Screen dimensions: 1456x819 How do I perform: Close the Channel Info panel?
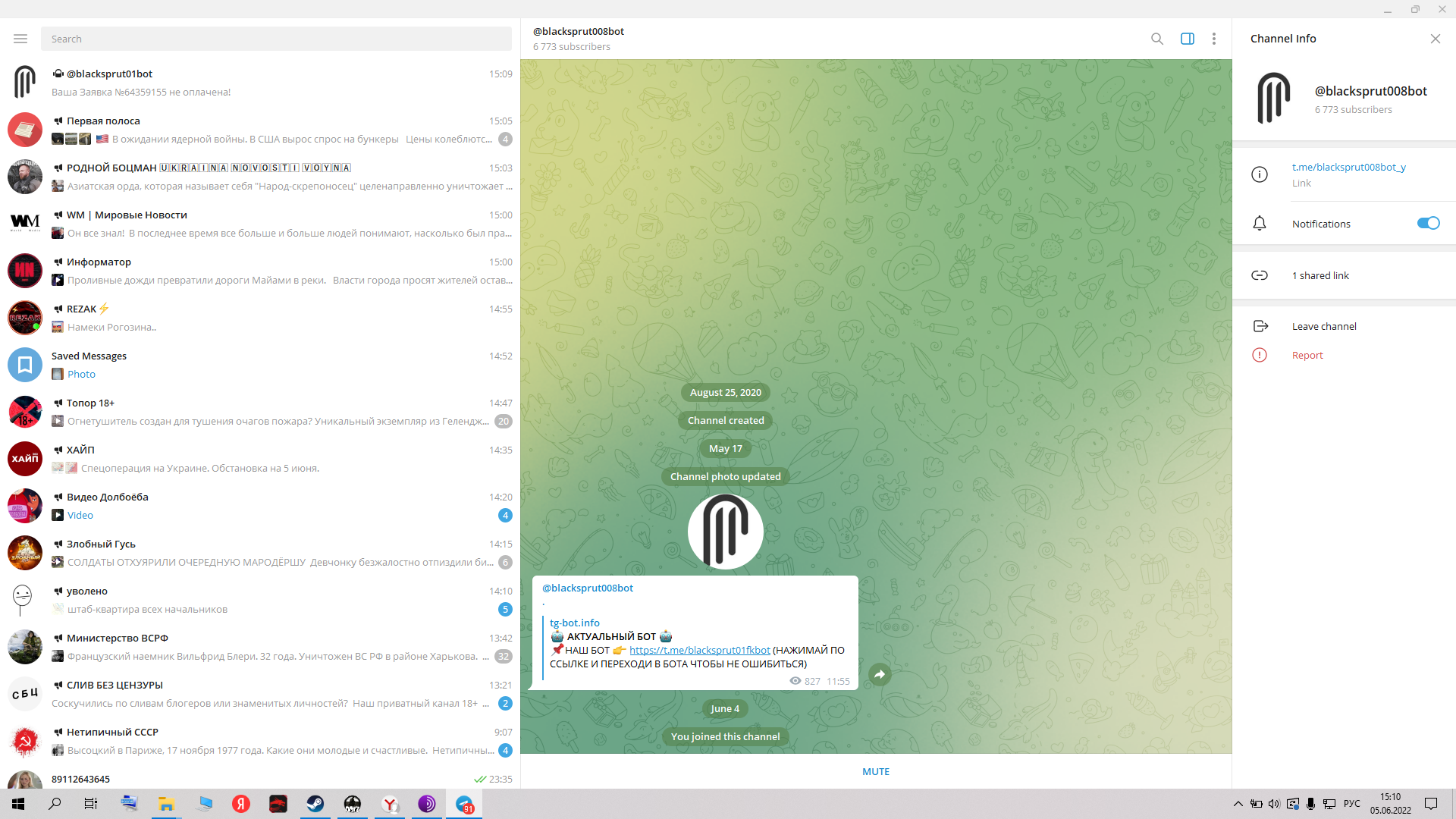pos(1436,39)
